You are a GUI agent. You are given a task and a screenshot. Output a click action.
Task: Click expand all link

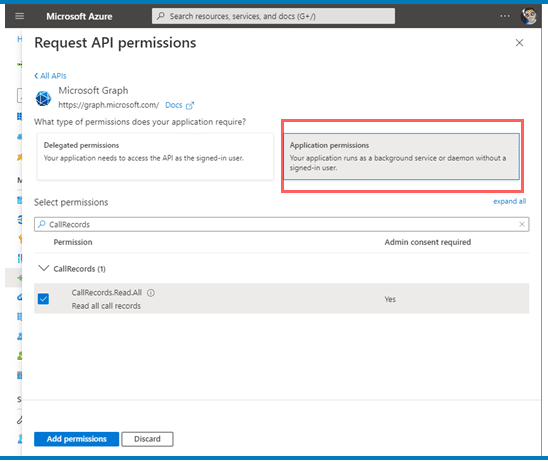click(509, 201)
